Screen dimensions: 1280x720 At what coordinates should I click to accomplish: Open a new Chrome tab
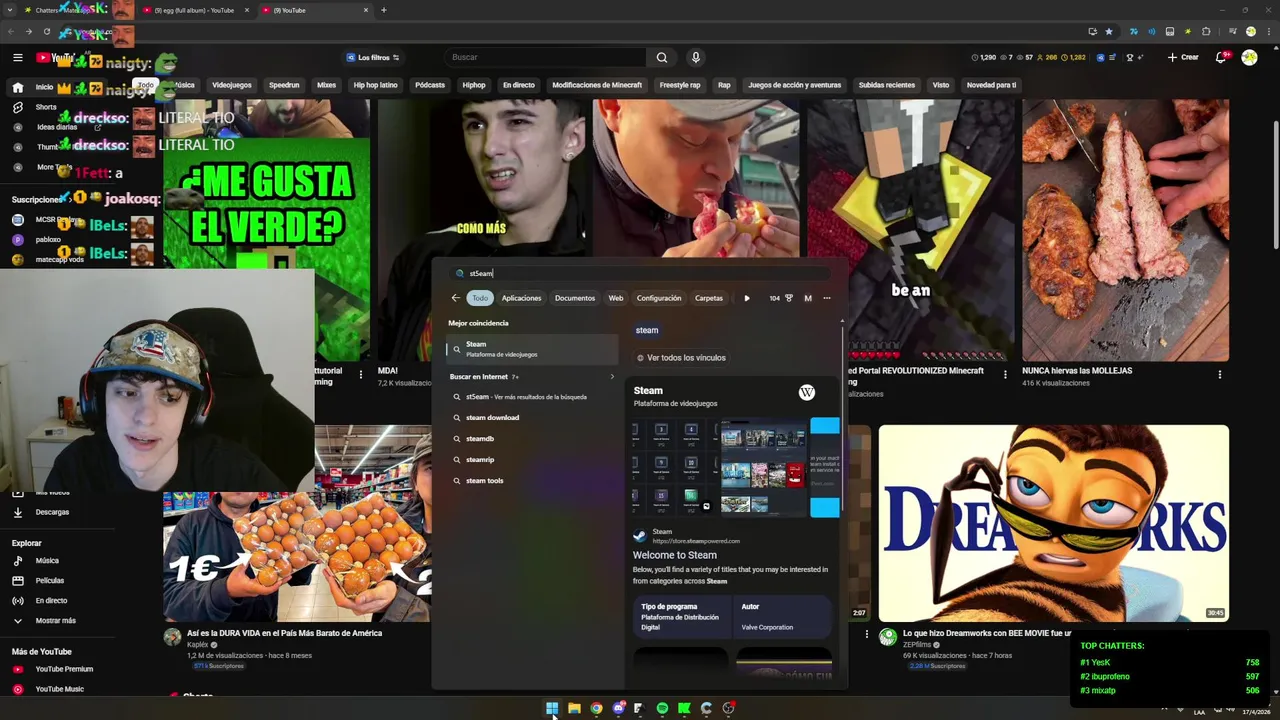coord(383,10)
